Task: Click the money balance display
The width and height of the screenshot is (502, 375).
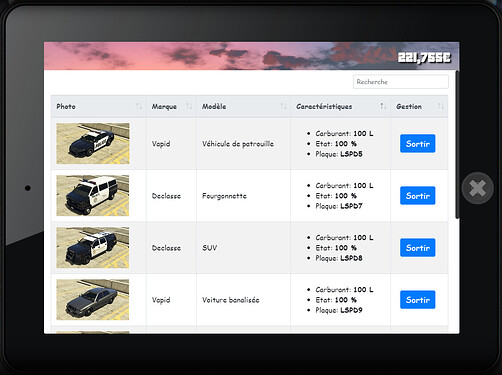Action: point(424,57)
